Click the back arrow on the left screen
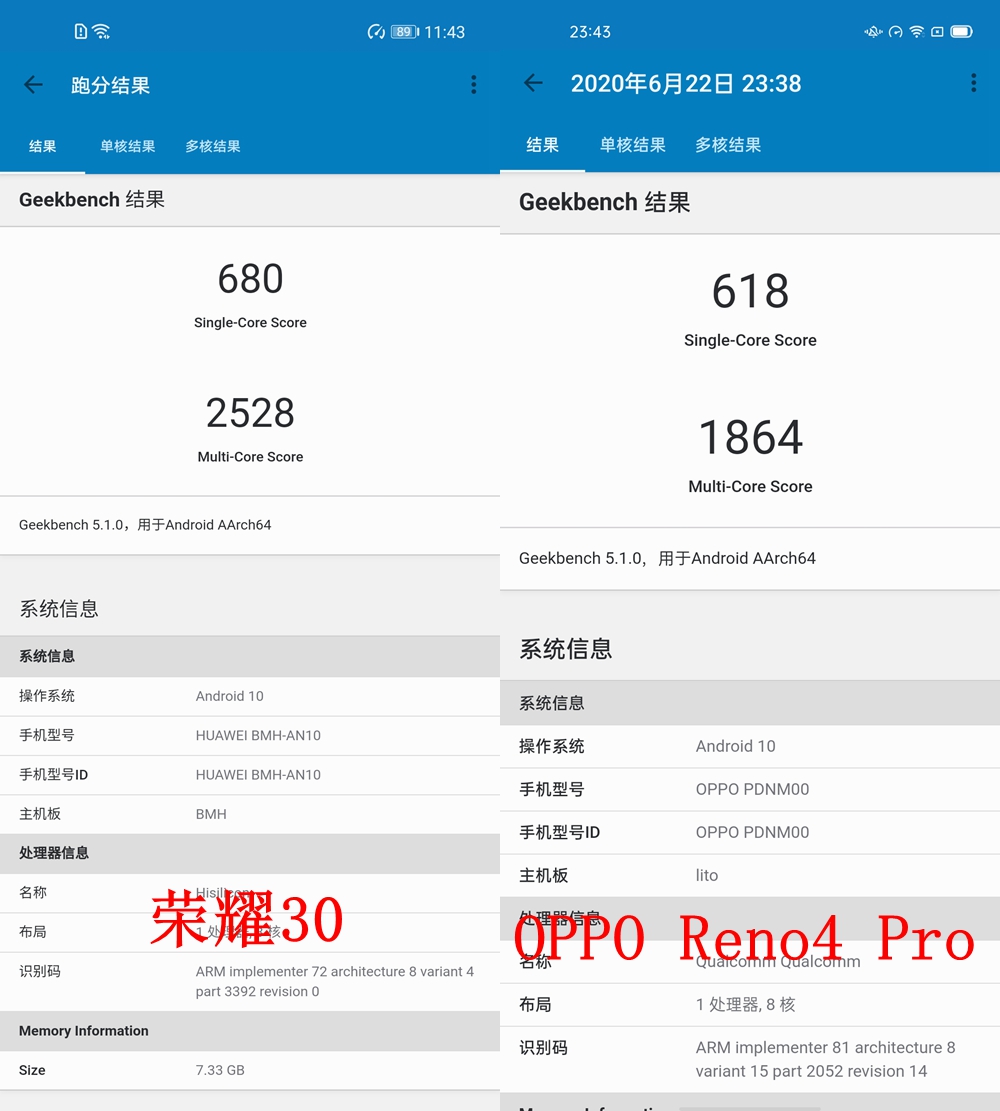The image size is (1000, 1111). [x=33, y=84]
